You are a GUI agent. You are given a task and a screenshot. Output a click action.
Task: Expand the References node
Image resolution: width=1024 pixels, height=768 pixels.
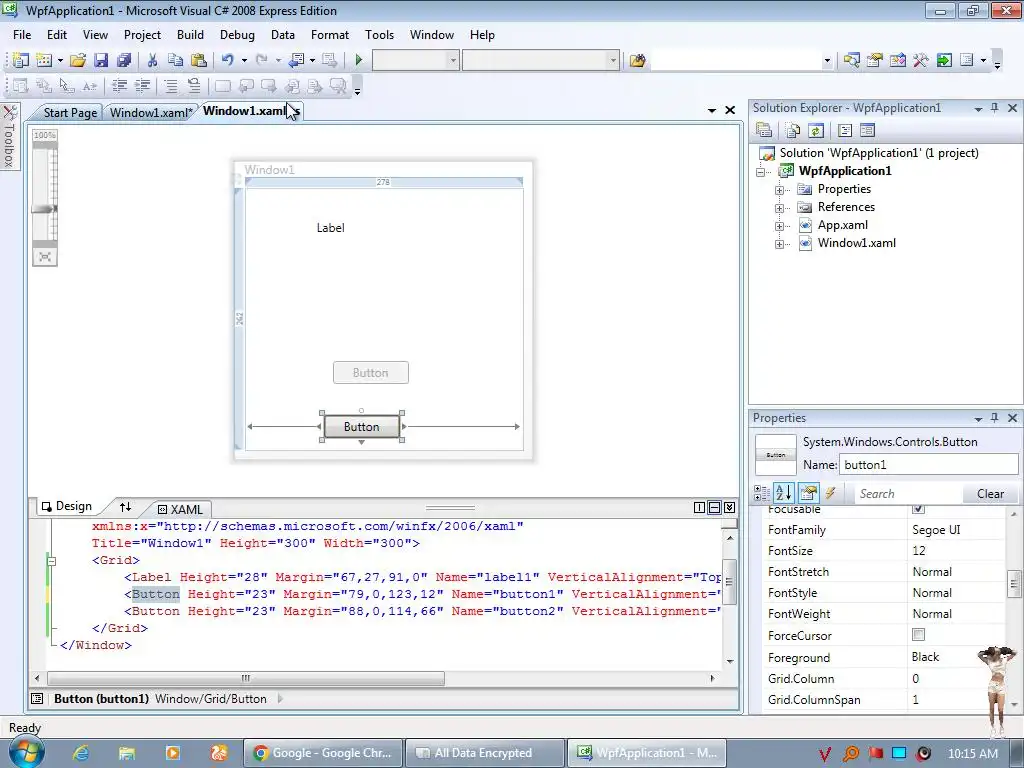point(779,208)
